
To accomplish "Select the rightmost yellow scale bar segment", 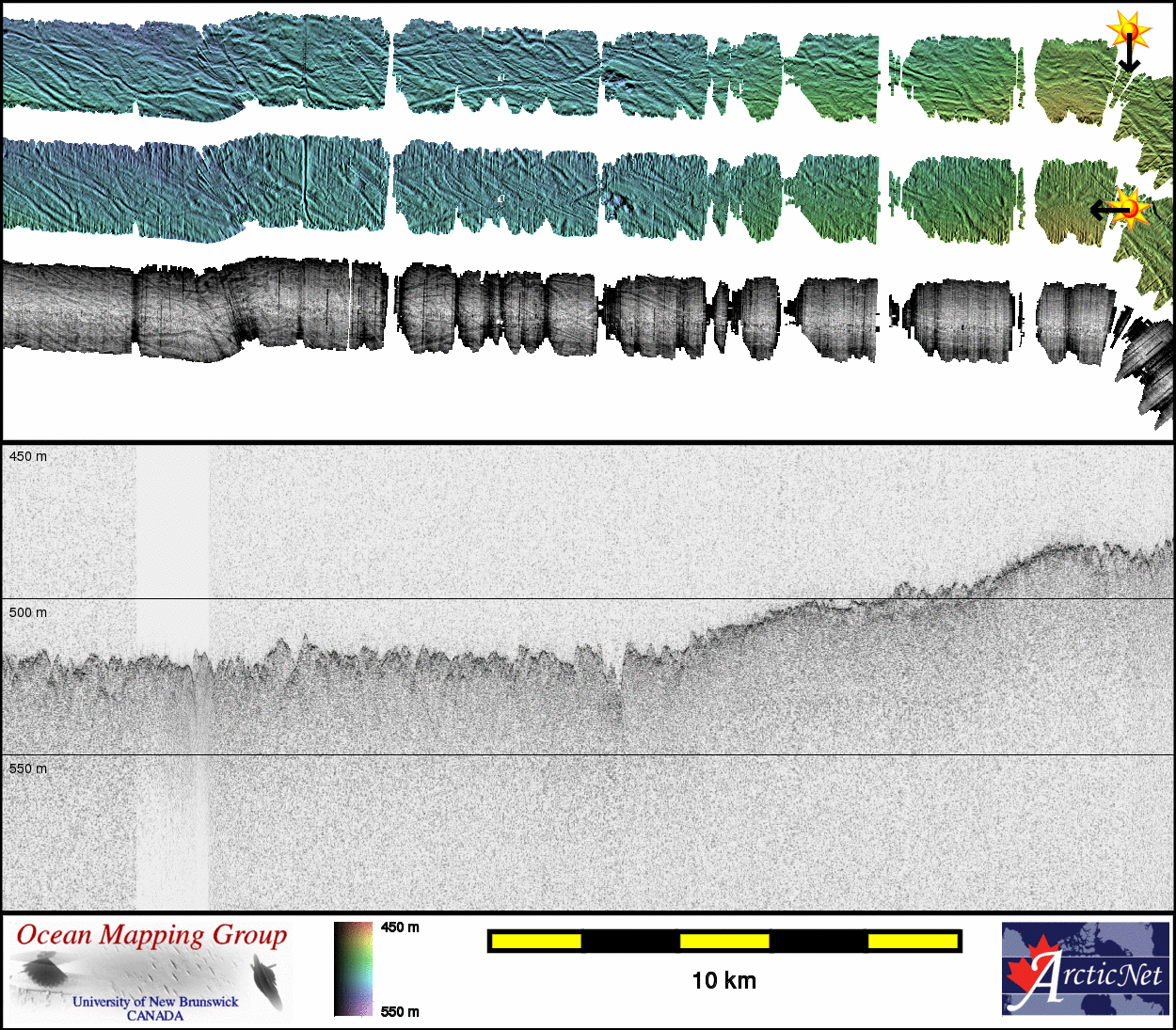I will point(912,941).
